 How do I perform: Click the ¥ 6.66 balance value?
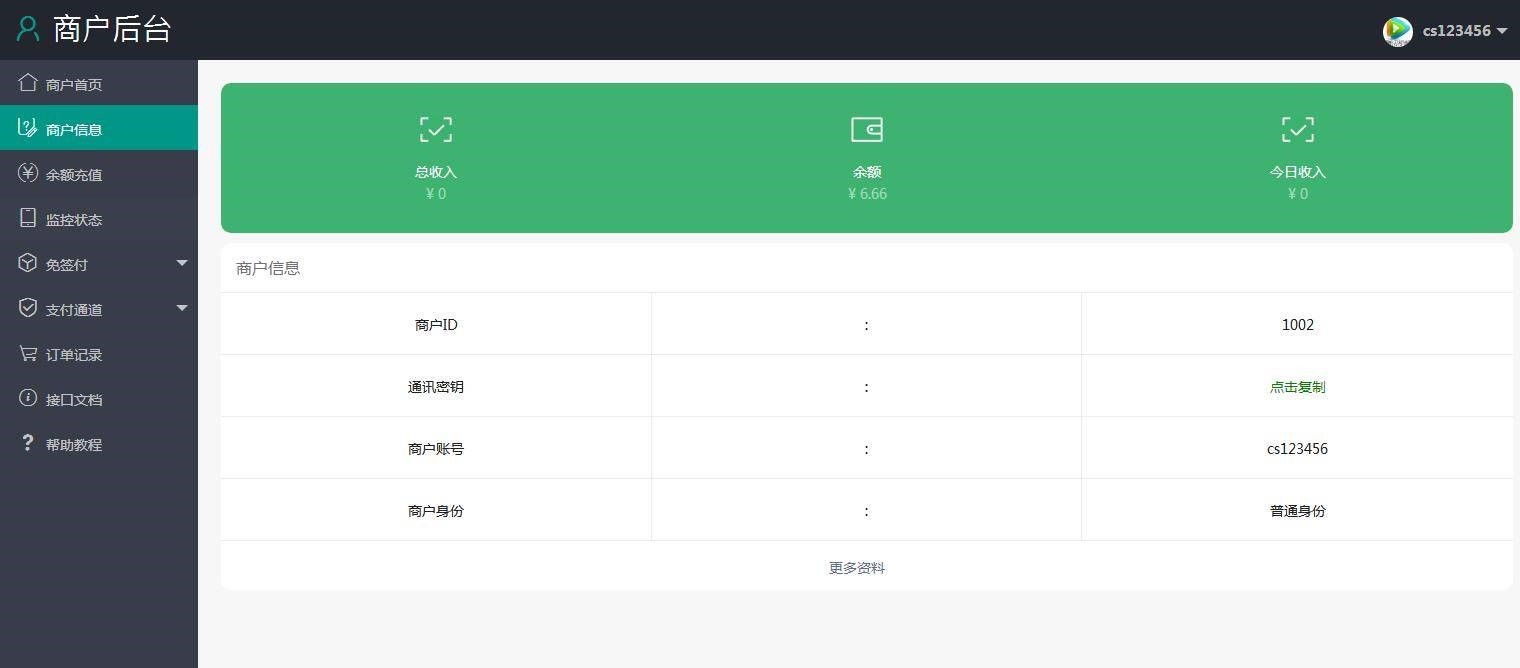coord(867,194)
